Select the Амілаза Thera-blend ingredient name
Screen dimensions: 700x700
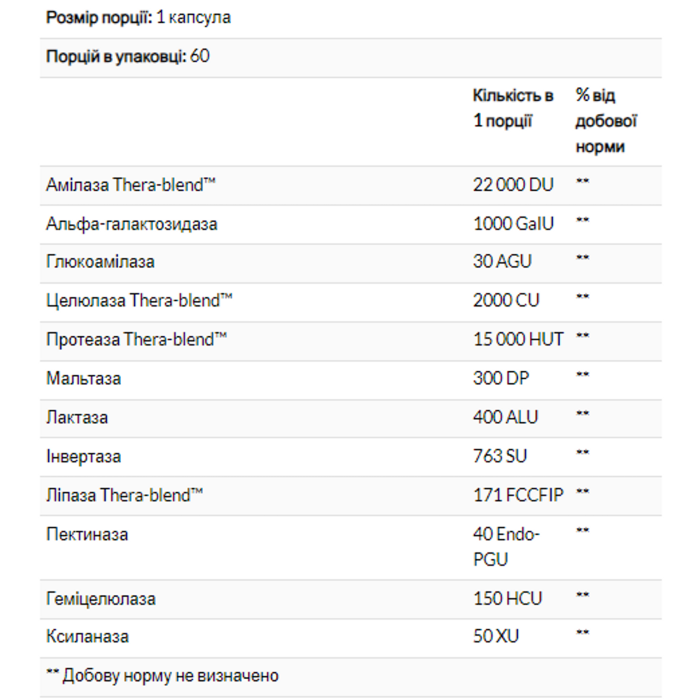131,185
